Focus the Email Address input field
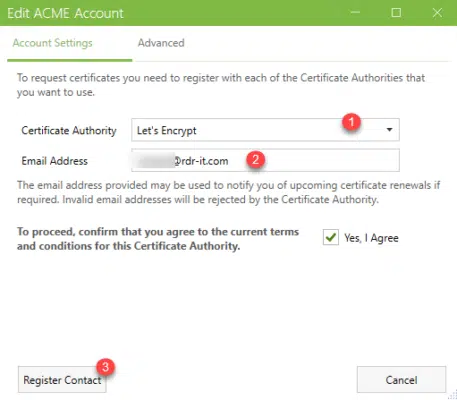This screenshot has width=457, height=400. click(x=265, y=160)
